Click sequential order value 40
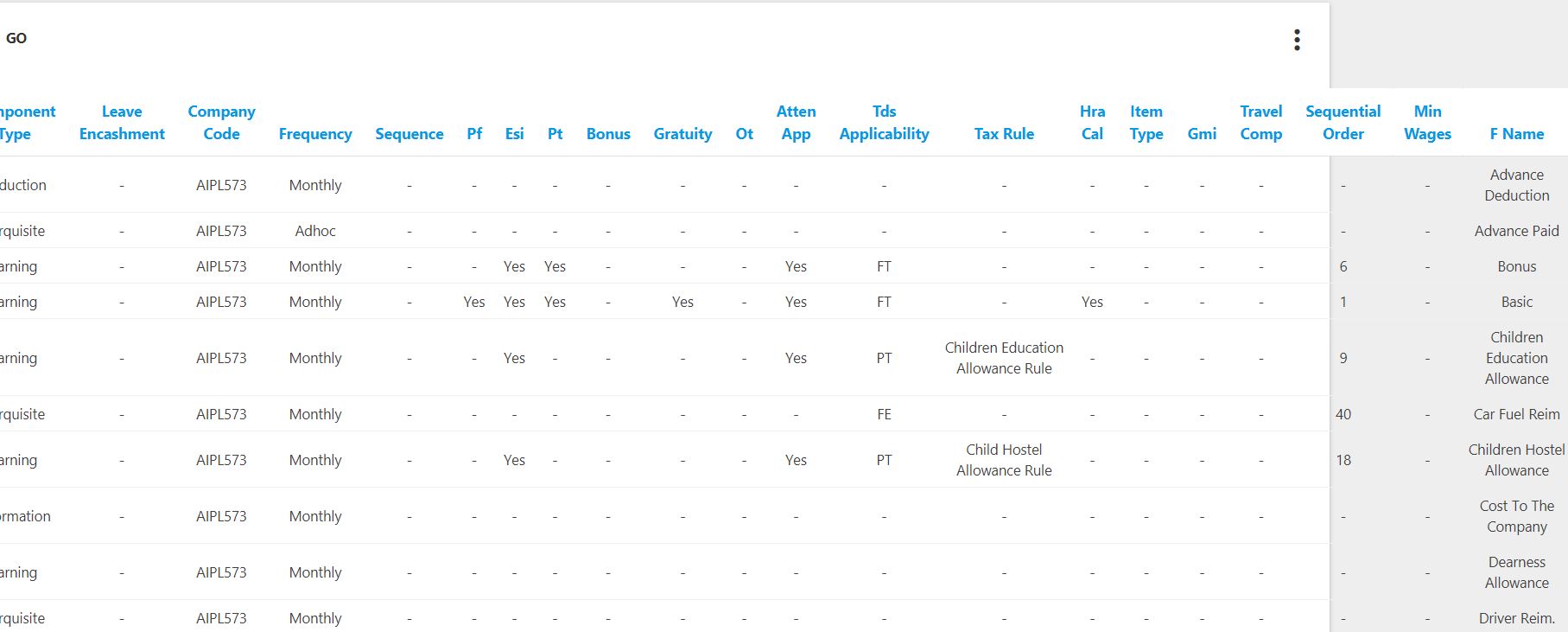 point(1343,414)
